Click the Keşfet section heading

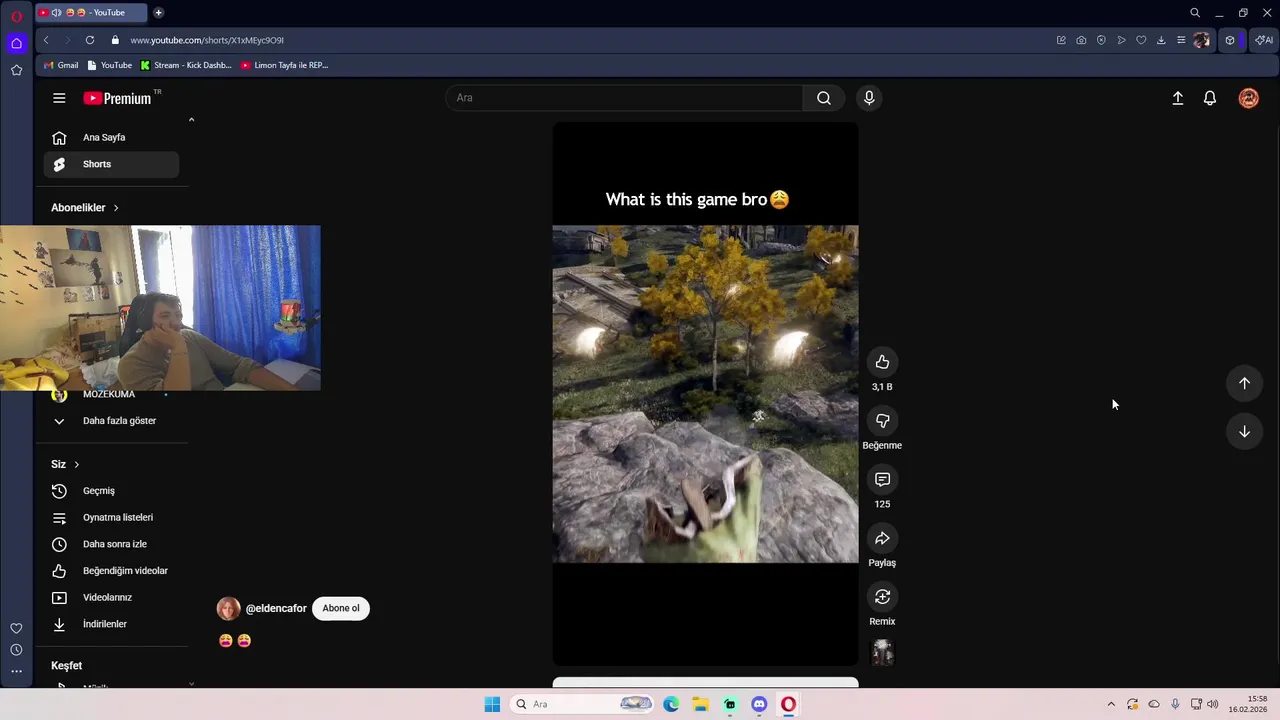(x=67, y=666)
